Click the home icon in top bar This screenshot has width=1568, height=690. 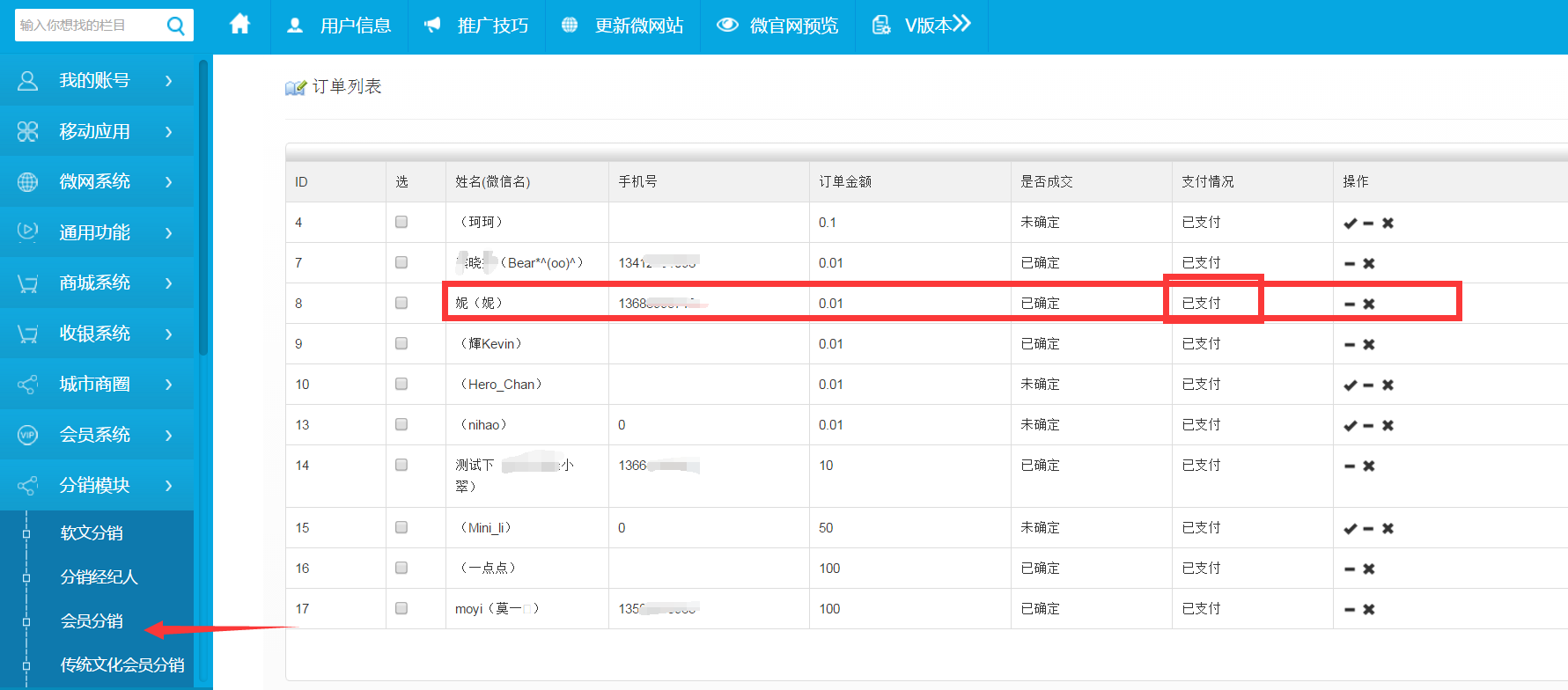point(239,25)
